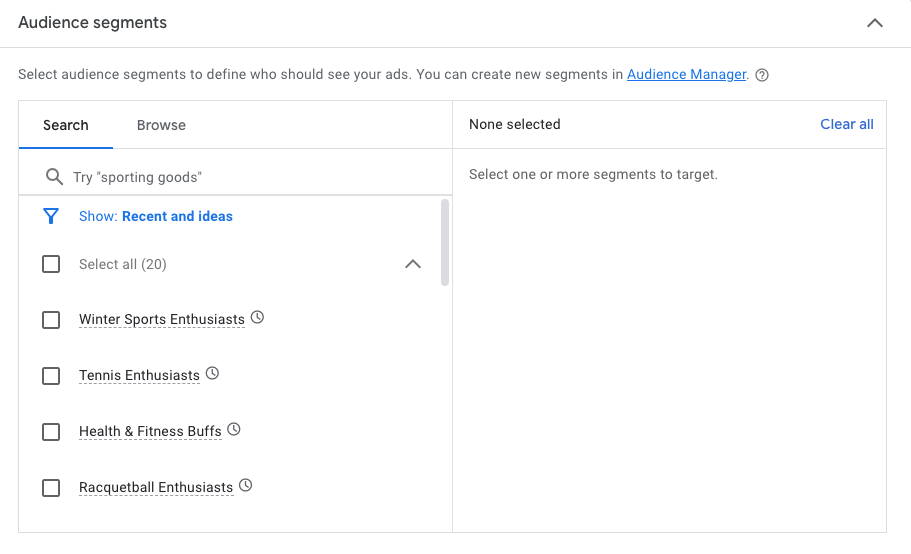This screenshot has height=554, width=911.
Task: Click Clear all selected segments
Action: 846,124
